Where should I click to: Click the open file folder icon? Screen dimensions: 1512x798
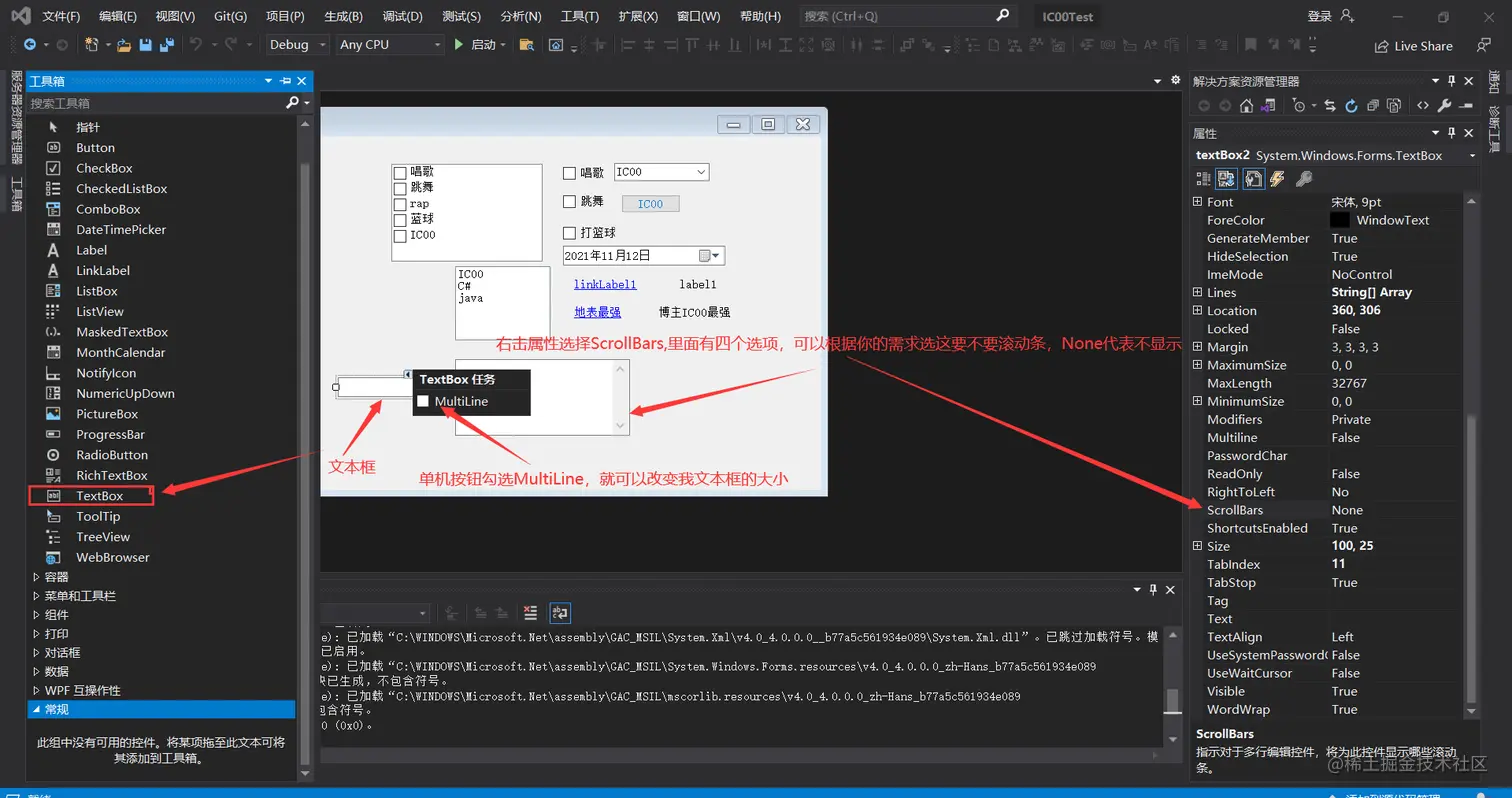click(124, 45)
